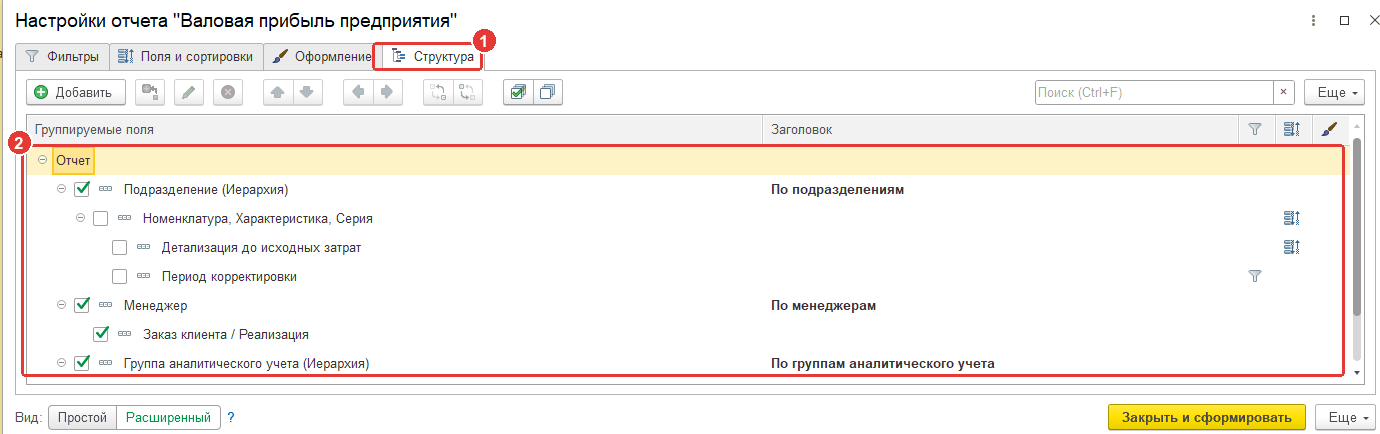This screenshot has height=434, width=1380.
Task: Click the vertical scrollbar of the list
Action: click(x=1356, y=227)
